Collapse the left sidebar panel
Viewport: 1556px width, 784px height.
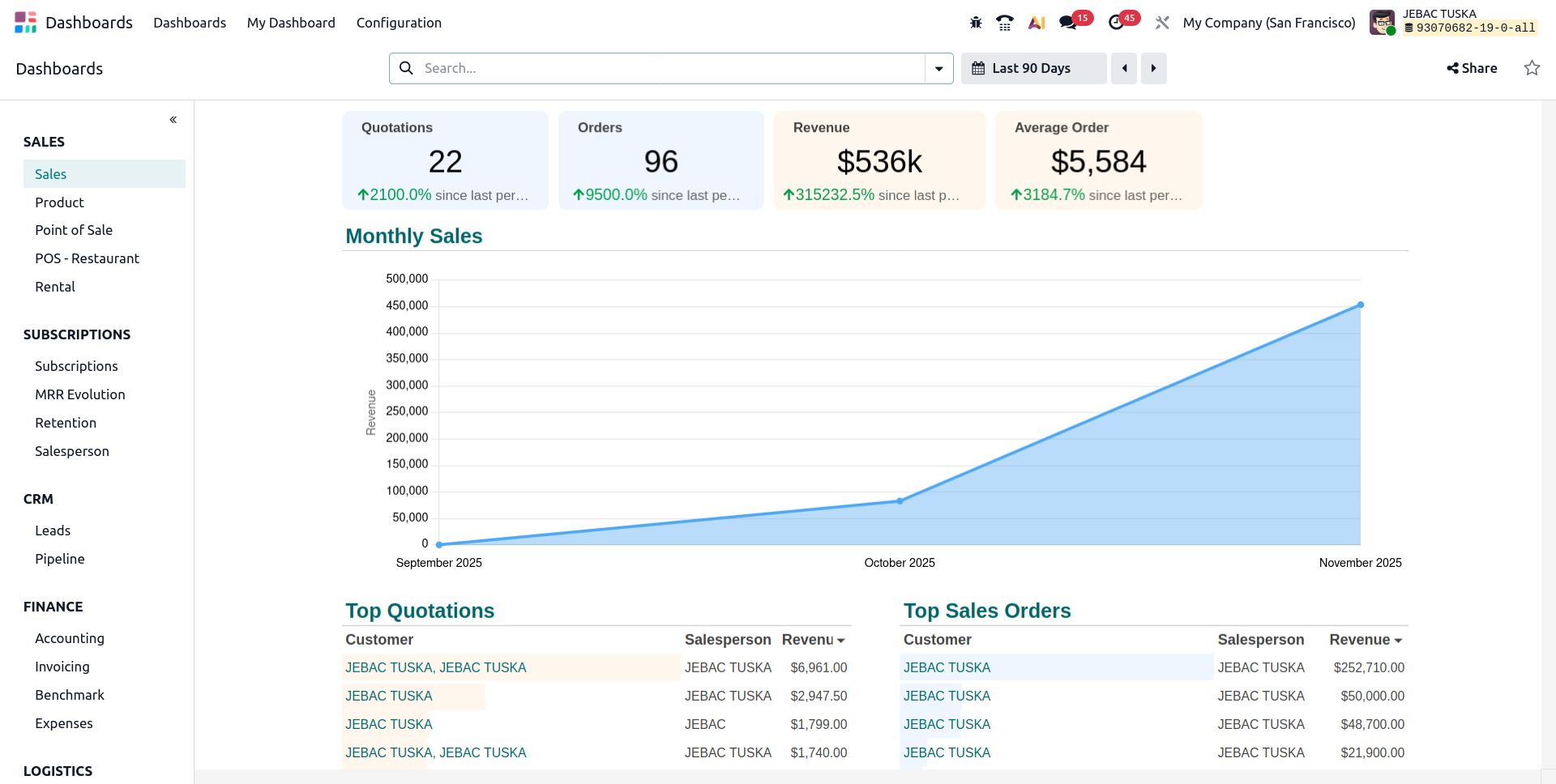(x=173, y=120)
